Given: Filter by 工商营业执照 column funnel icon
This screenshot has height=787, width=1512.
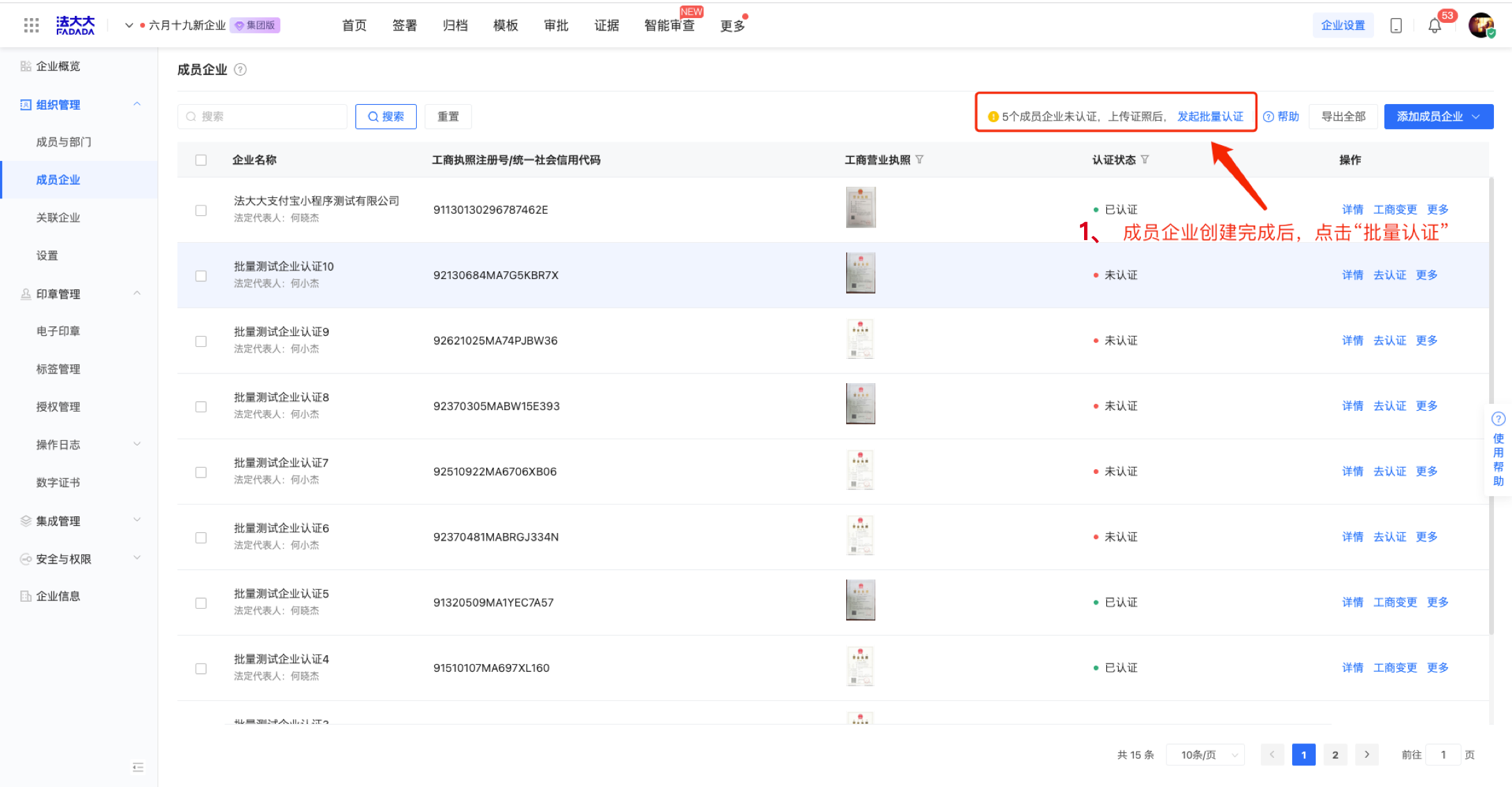Looking at the screenshot, I should click(920, 160).
